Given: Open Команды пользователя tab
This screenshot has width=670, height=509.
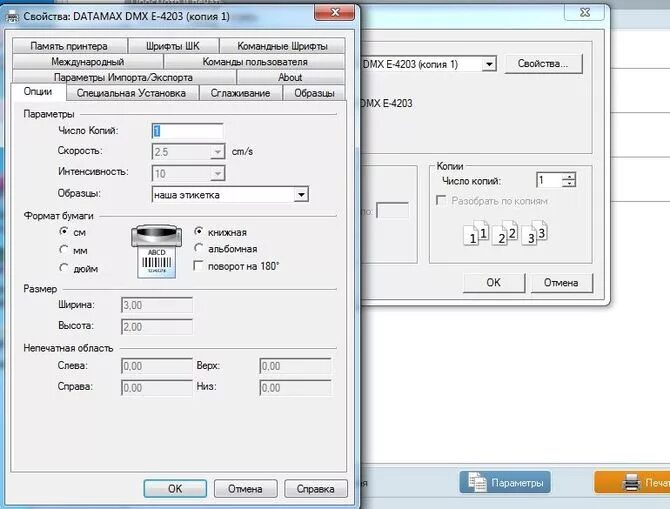Looking at the screenshot, I should pyautogui.click(x=255, y=62).
